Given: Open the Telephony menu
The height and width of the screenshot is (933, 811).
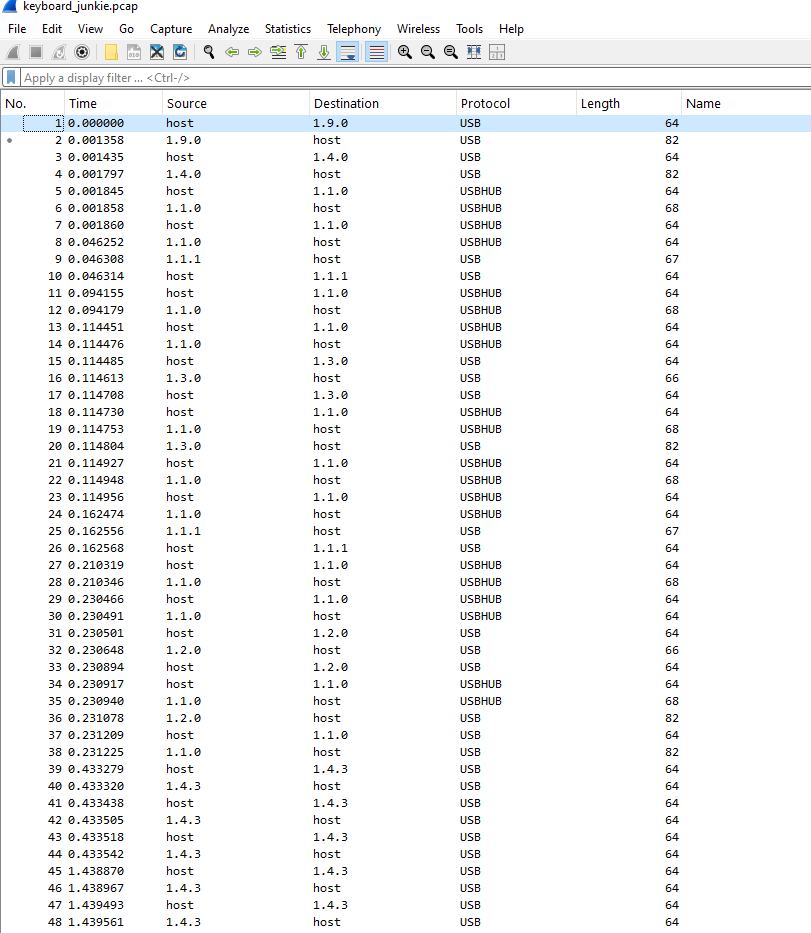Looking at the screenshot, I should 353,29.
